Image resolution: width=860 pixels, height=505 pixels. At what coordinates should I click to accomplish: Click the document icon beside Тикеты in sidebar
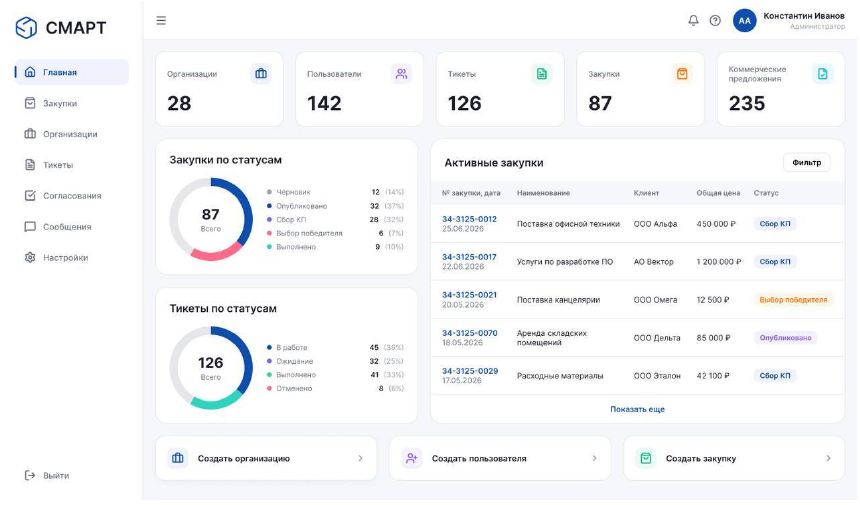point(30,165)
